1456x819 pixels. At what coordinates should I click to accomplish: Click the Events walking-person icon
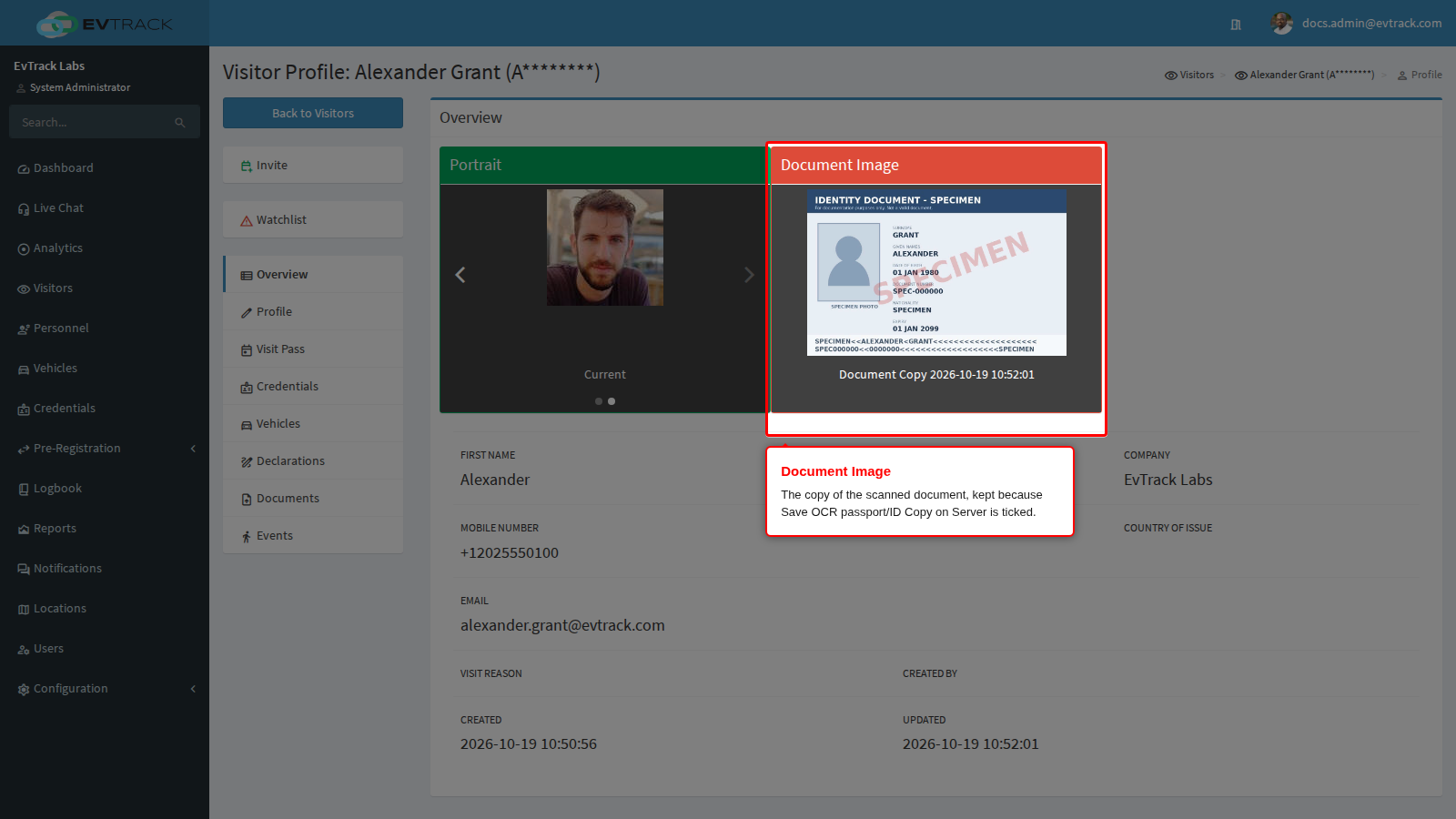[247, 537]
